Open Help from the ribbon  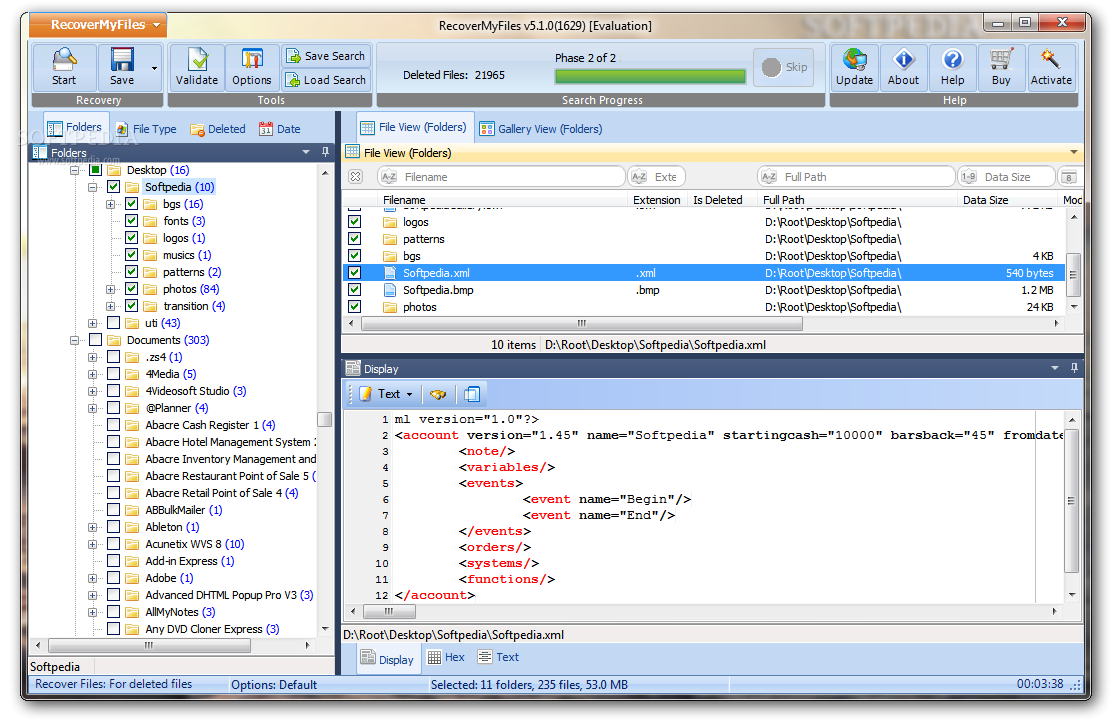[952, 67]
